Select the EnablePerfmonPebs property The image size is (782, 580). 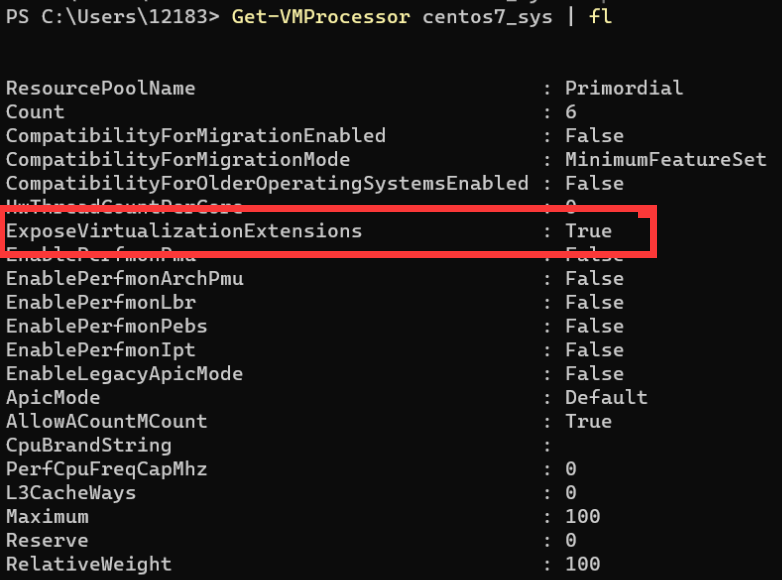[107, 327]
